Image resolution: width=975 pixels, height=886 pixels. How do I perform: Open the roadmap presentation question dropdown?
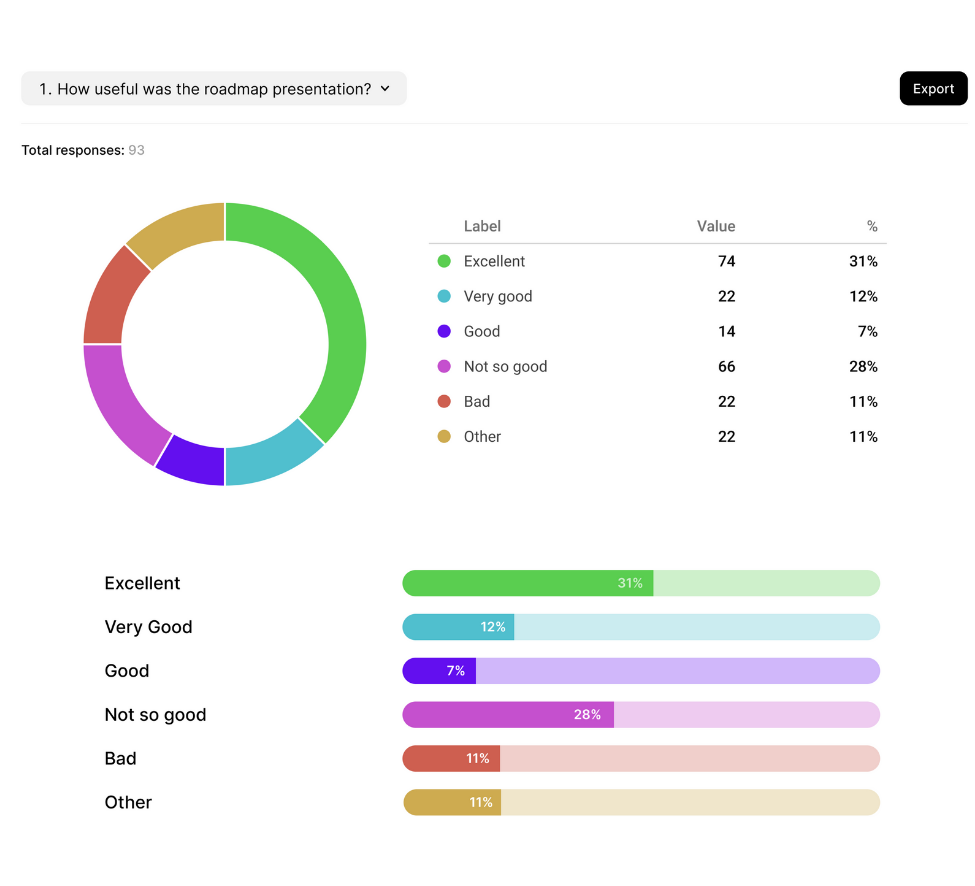pos(214,89)
